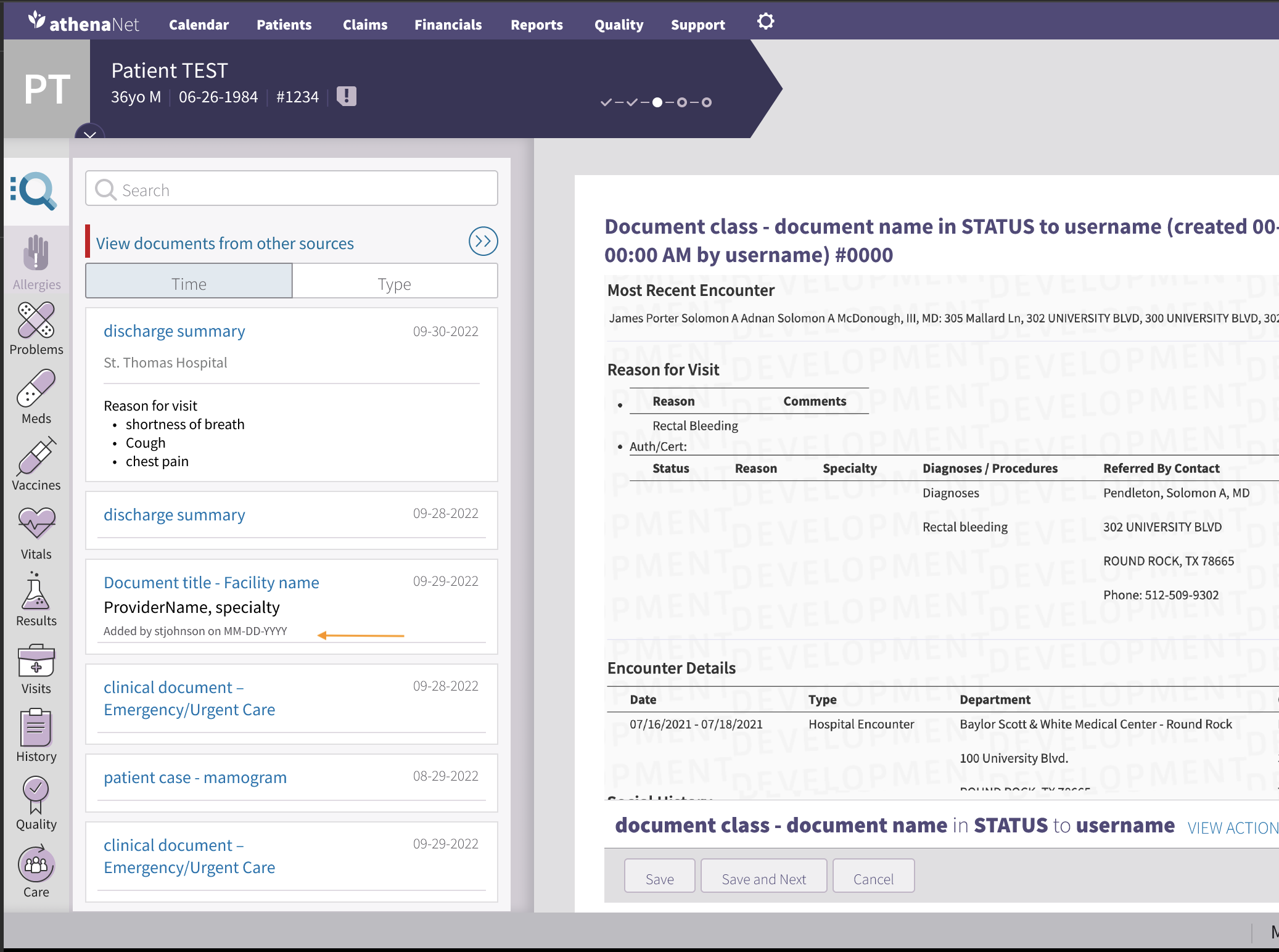Click 'shortness of breath' reason item
1279x952 pixels.
pyautogui.click(x=185, y=424)
